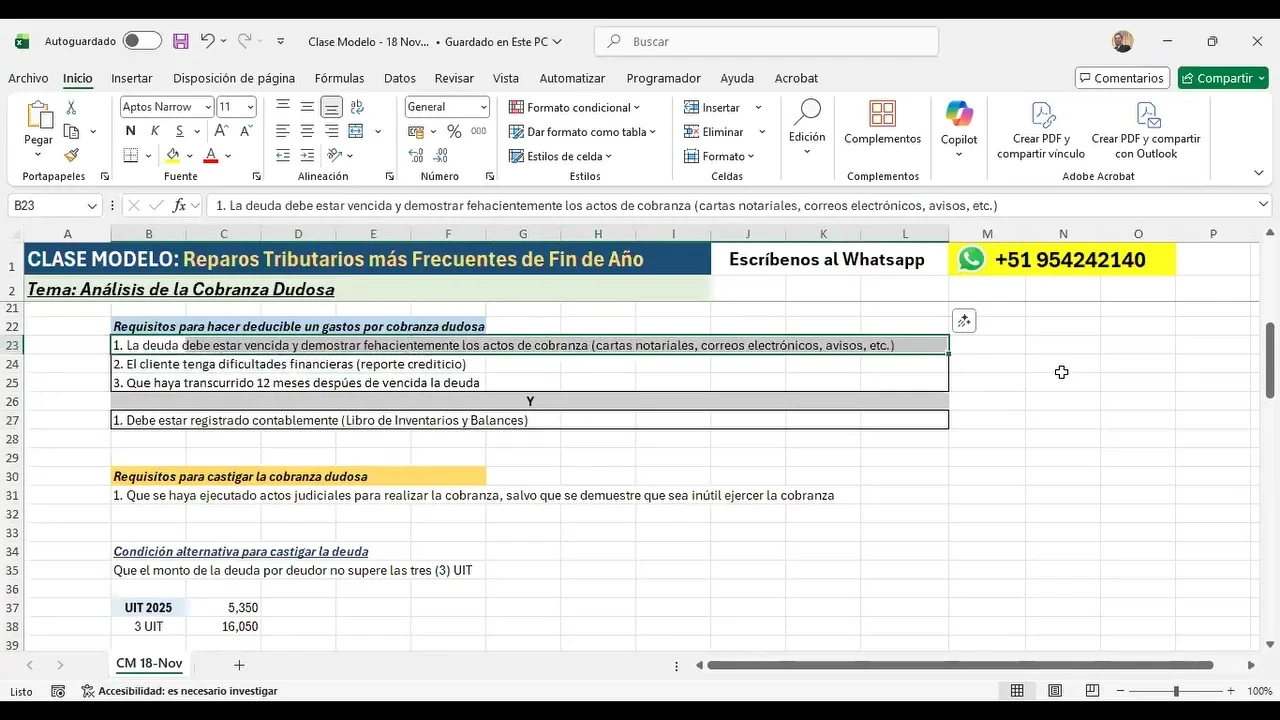Image resolution: width=1280 pixels, height=720 pixels.
Task: Click the Insert function fx icon
Action: [180, 205]
